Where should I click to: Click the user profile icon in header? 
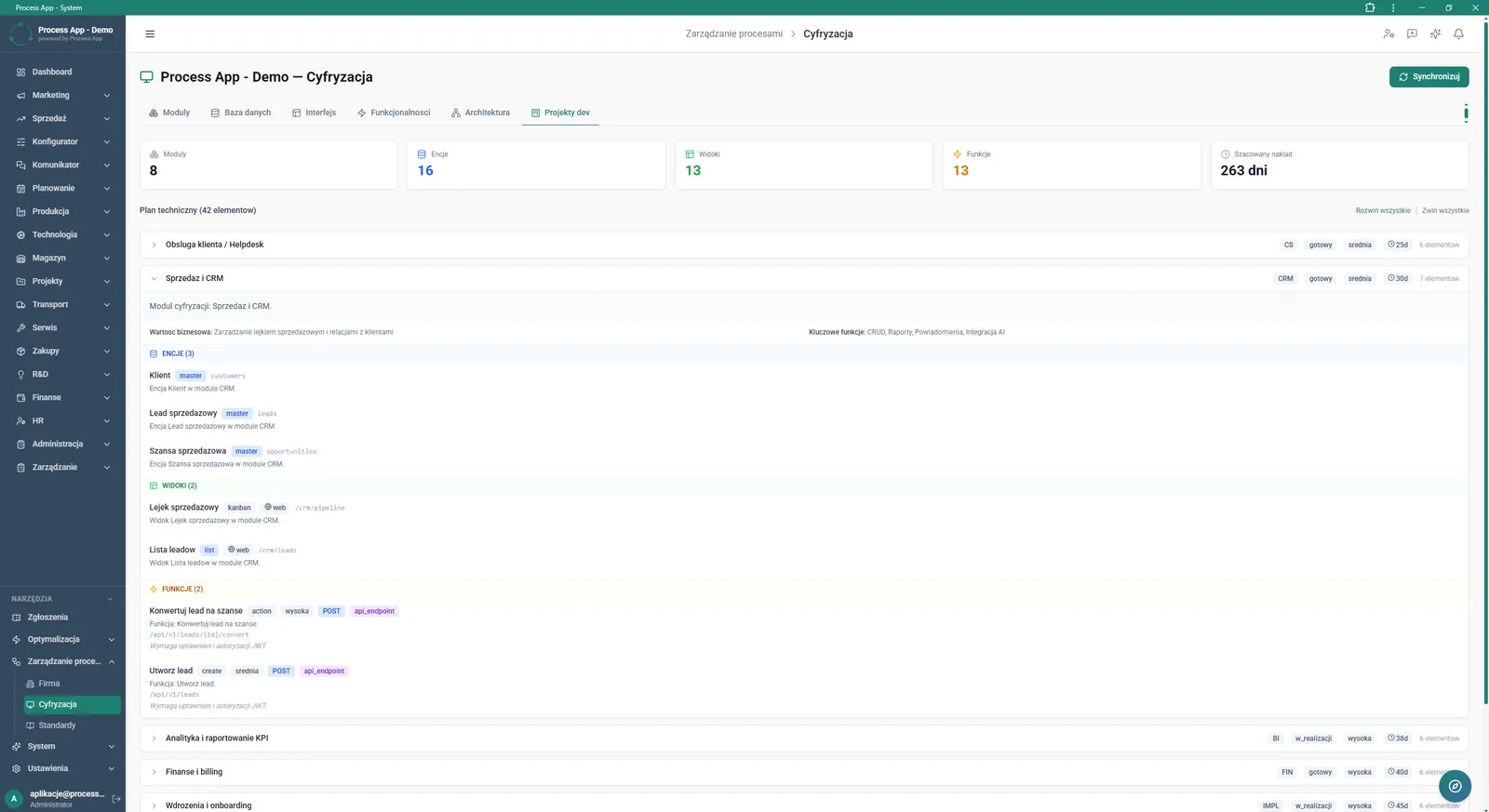point(1388,33)
